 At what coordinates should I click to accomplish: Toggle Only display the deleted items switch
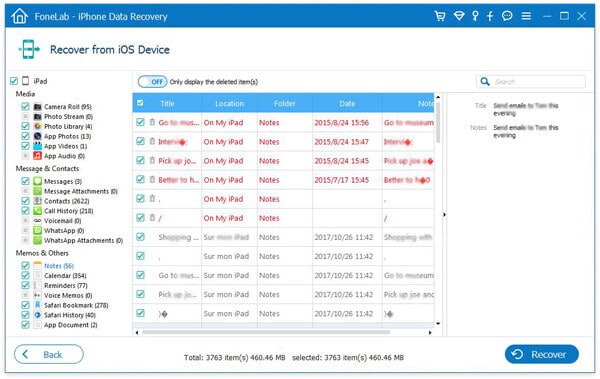(152, 82)
